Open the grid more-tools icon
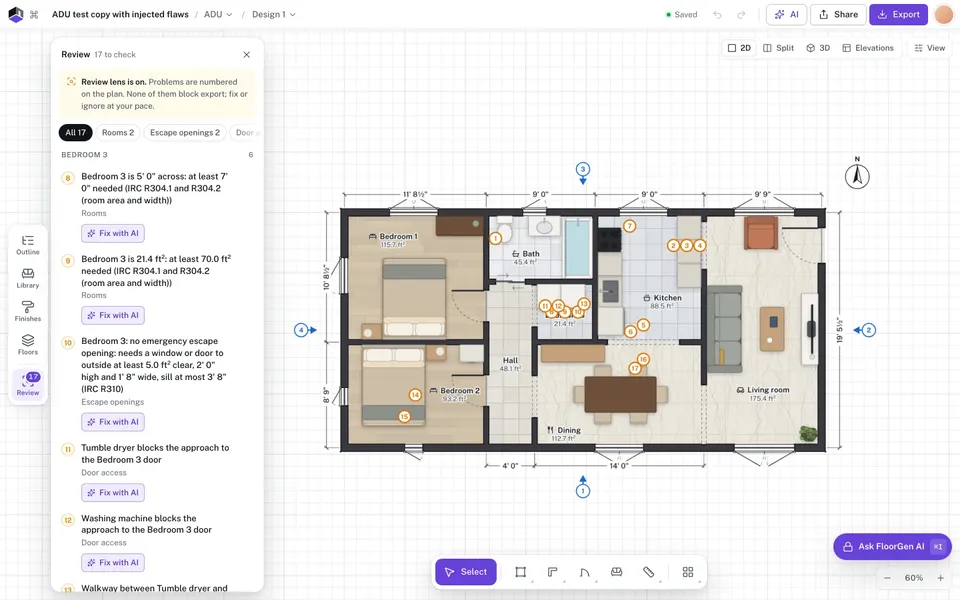Viewport: 960px width, 600px height. click(688, 572)
